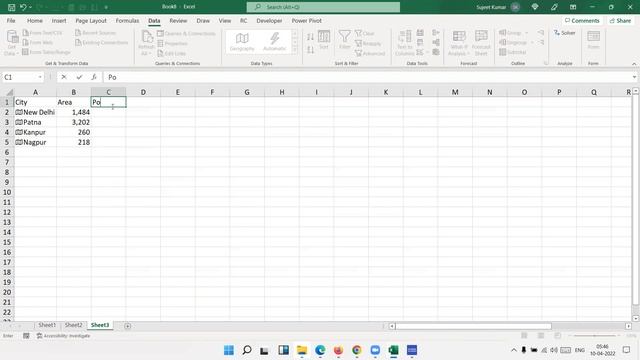Open What-If Analysis menu
This screenshot has width=640, height=360.
coord(458,42)
